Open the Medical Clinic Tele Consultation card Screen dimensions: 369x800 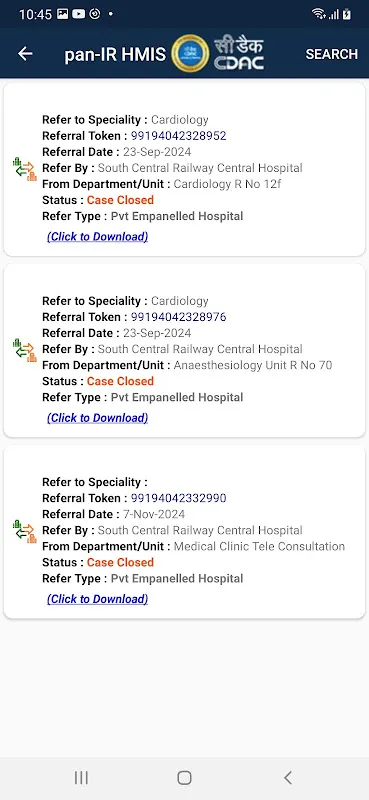pos(184,532)
